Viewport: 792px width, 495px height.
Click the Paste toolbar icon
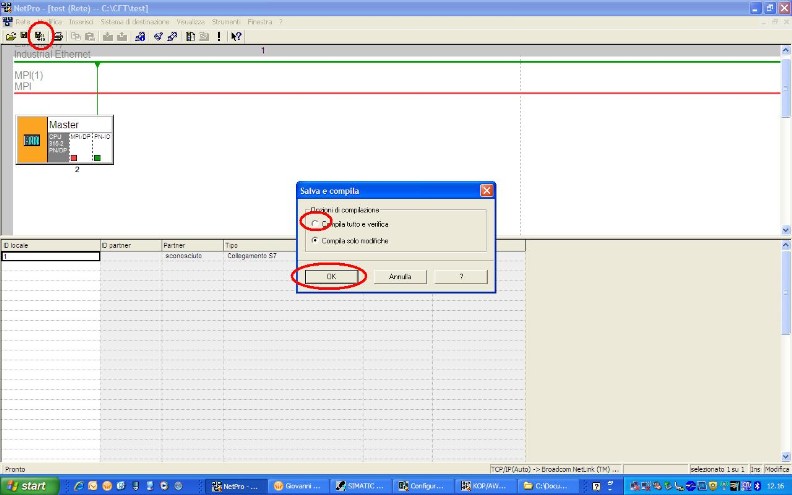(90, 36)
